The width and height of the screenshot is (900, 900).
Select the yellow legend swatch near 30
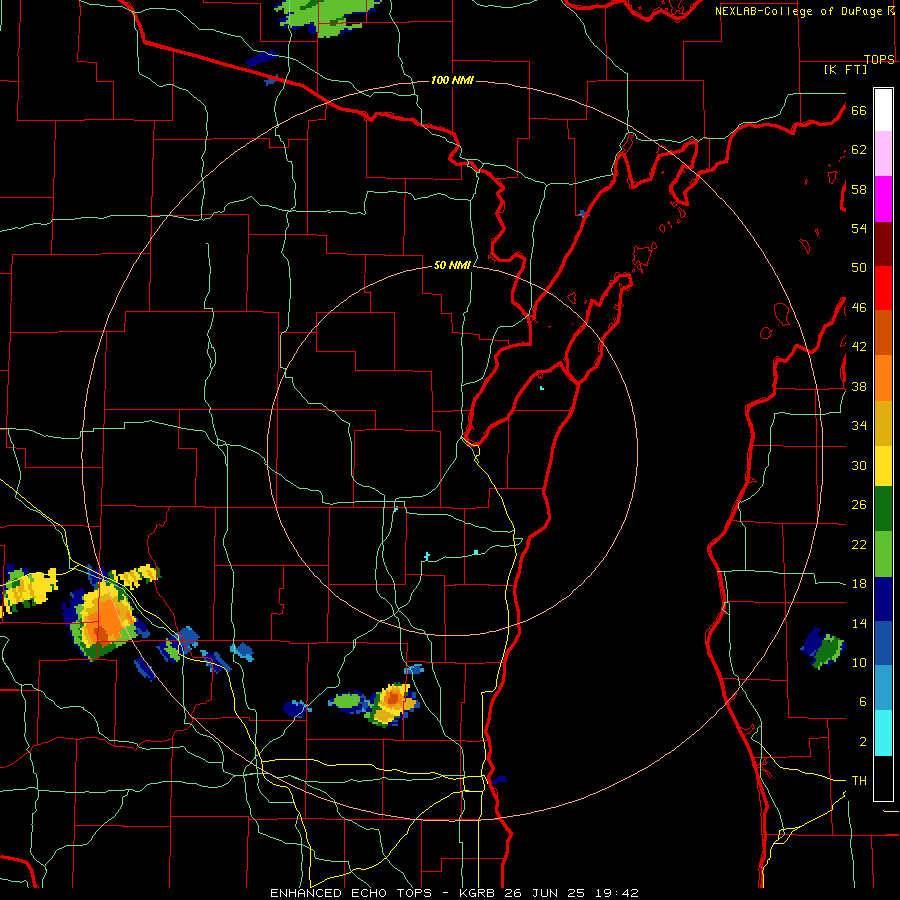click(x=883, y=465)
